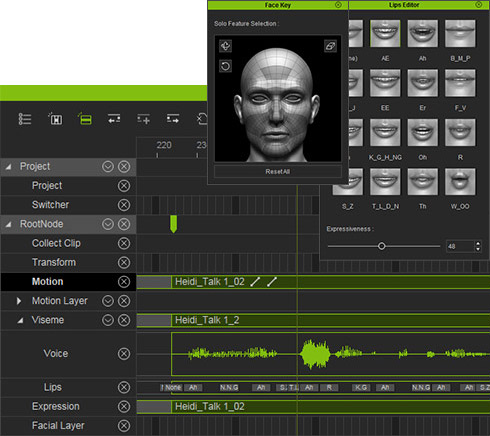Click the move/transform icon in Face Key viewer

(x=225, y=46)
